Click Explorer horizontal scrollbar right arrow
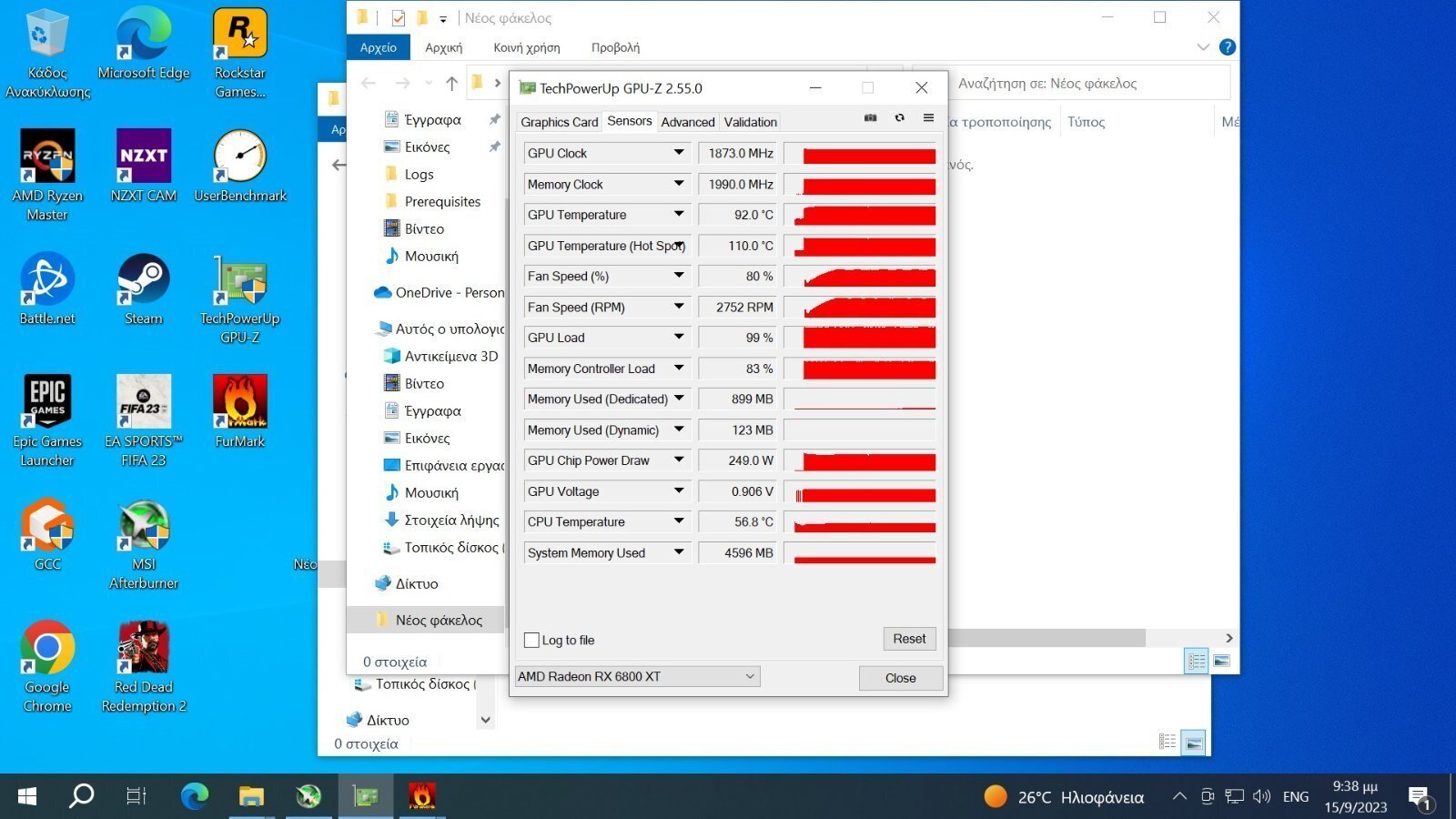The image size is (1456, 819). point(1228,638)
